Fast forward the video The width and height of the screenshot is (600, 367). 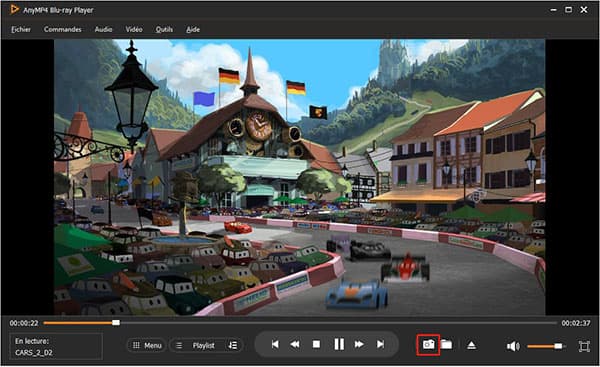pyautogui.click(x=359, y=344)
